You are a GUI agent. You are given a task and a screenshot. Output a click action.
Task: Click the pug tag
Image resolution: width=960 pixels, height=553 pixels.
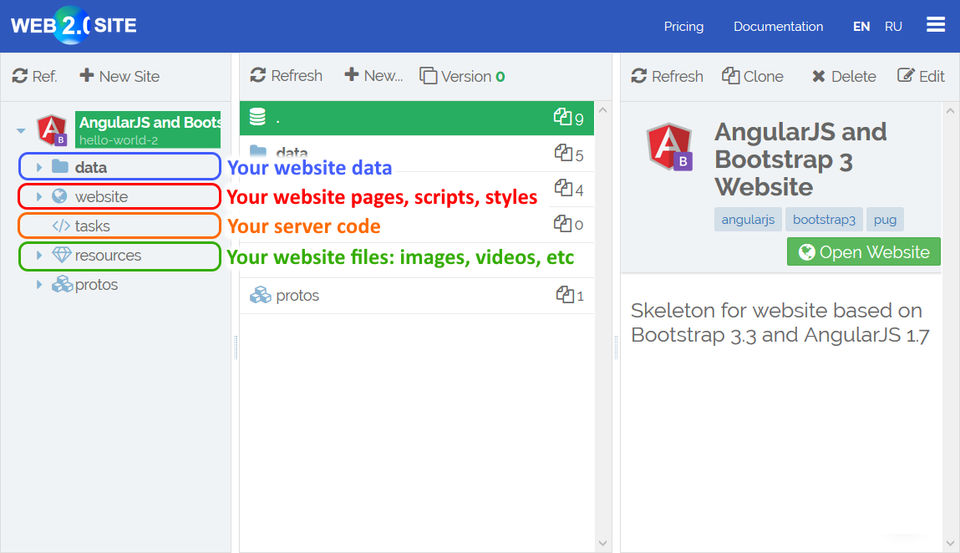[x=885, y=219]
